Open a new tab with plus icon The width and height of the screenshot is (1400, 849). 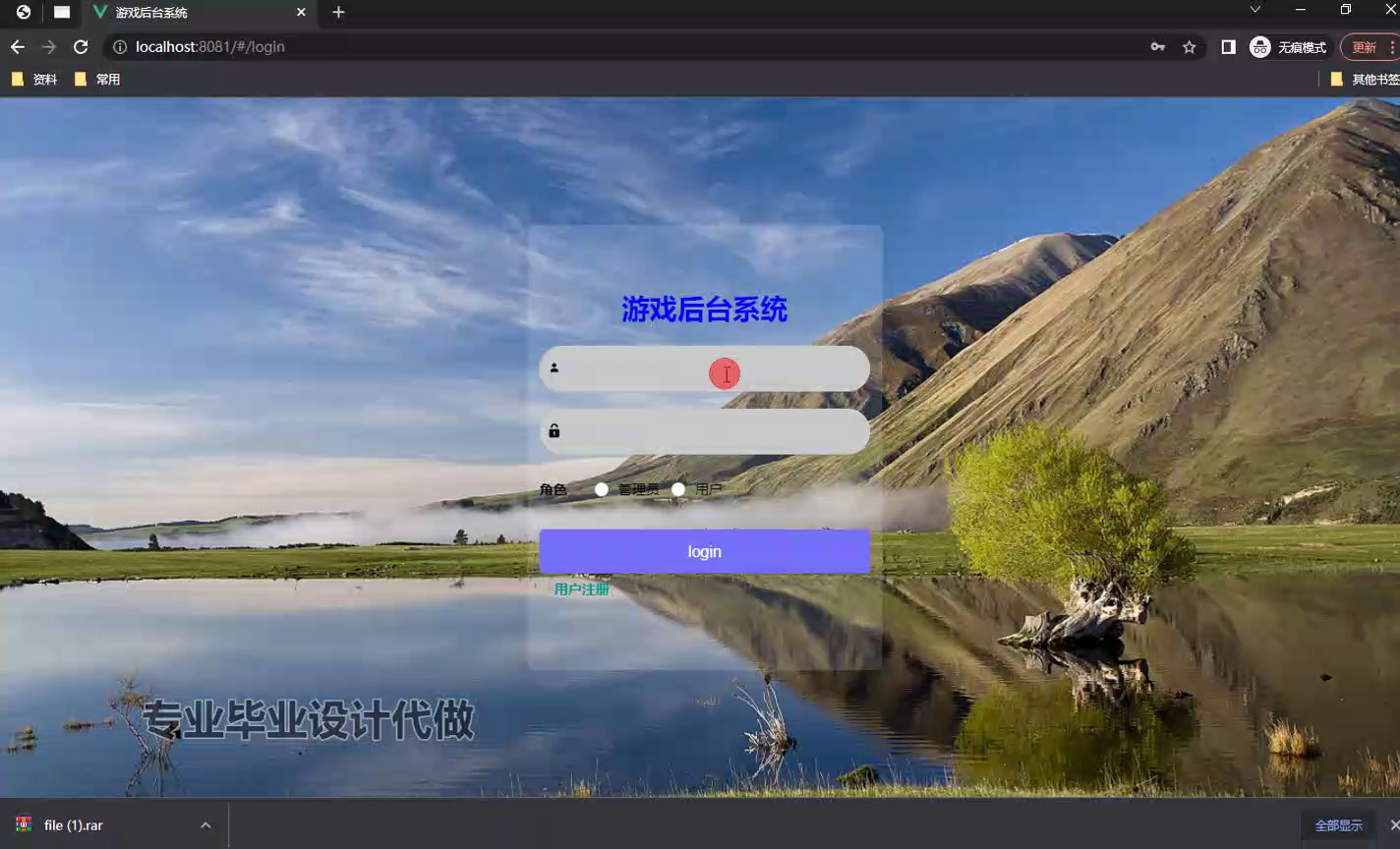pos(338,13)
